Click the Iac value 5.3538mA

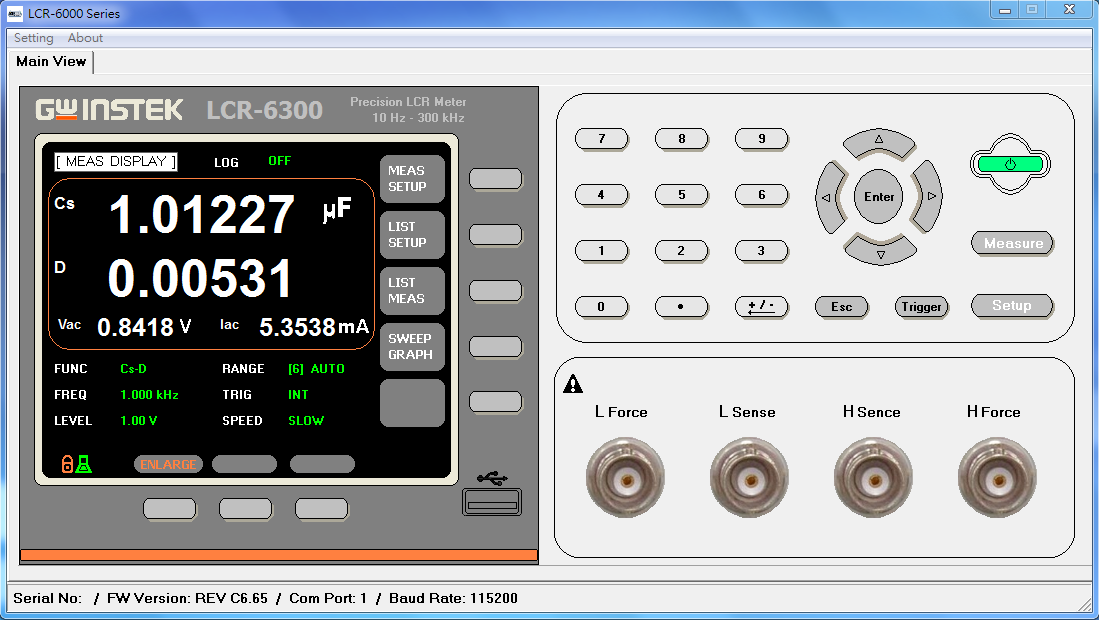click(314, 327)
